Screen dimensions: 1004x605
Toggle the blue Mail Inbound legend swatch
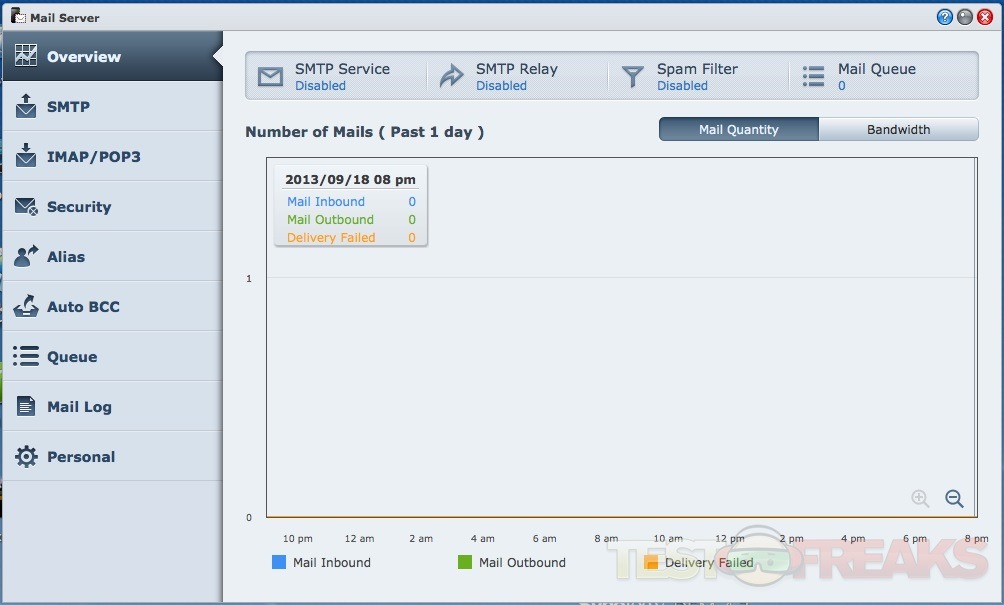(279, 563)
